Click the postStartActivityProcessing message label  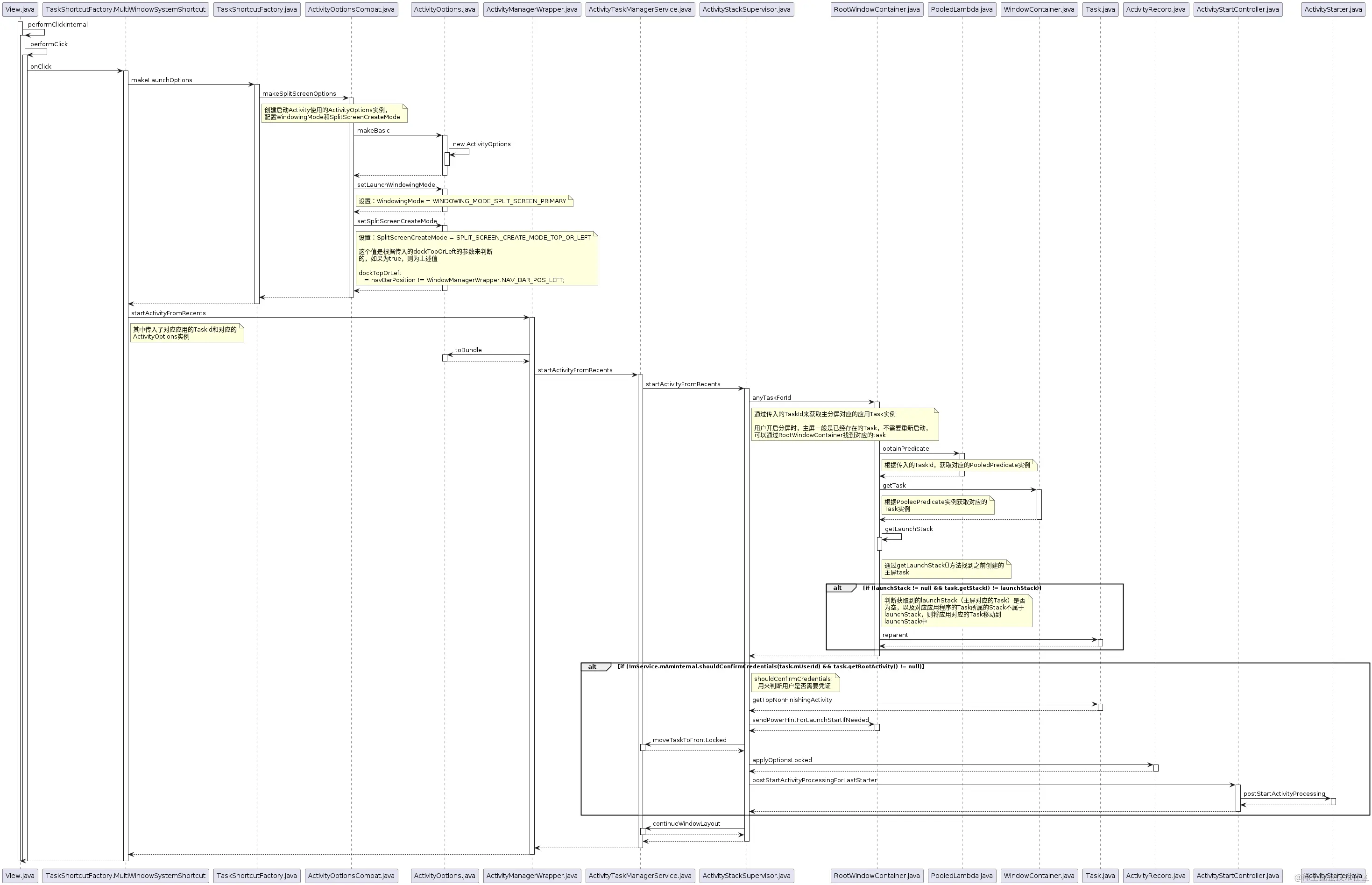pyautogui.click(x=1284, y=793)
